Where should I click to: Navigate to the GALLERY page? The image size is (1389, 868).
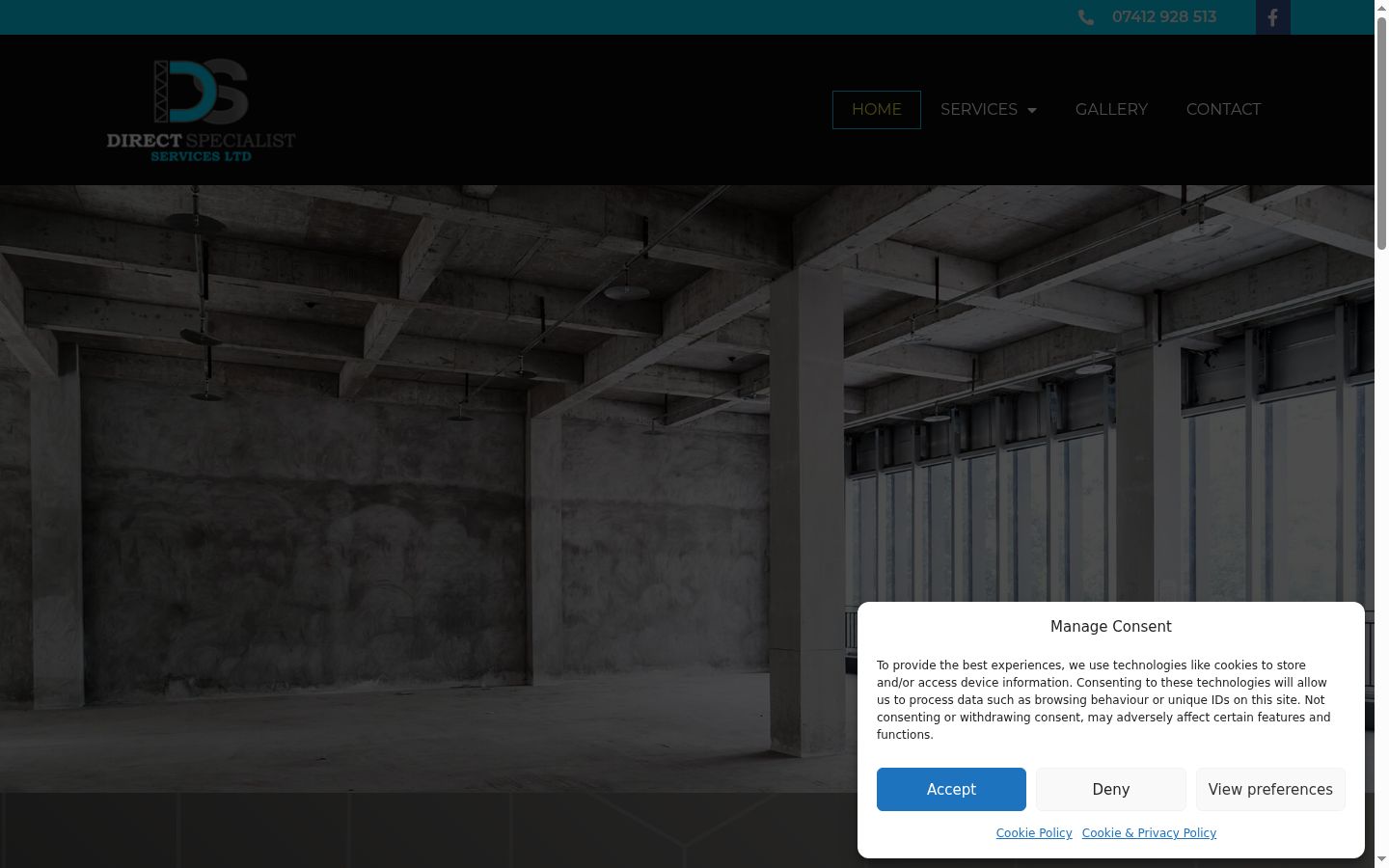click(x=1111, y=110)
